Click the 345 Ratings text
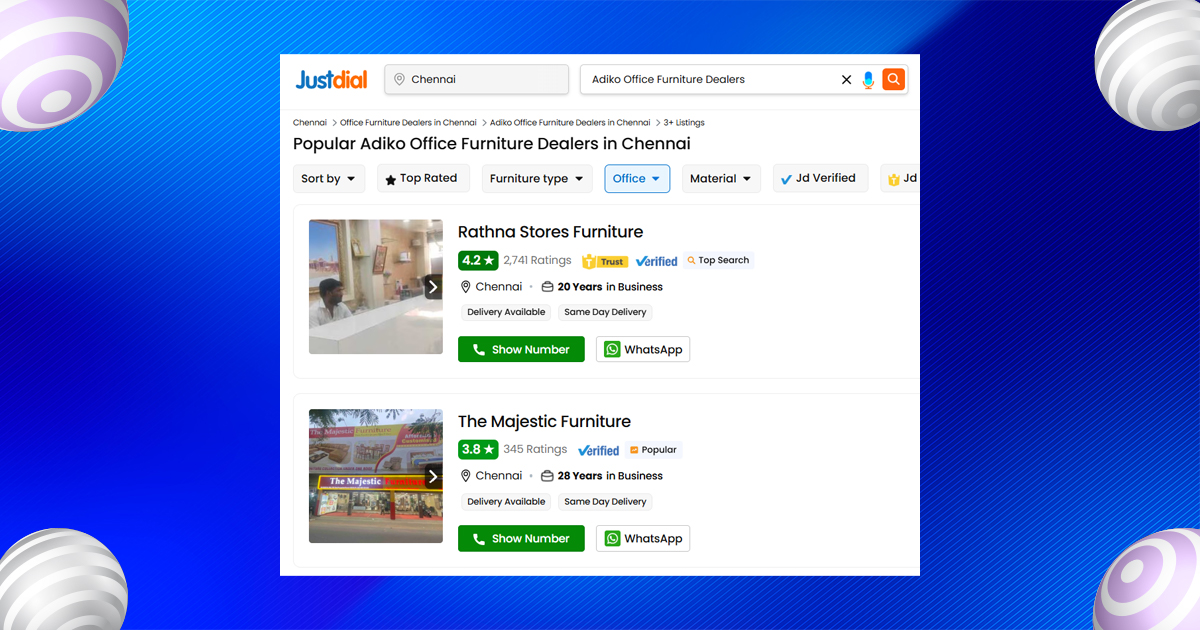Screen dimensions: 1200x630 [535, 449]
